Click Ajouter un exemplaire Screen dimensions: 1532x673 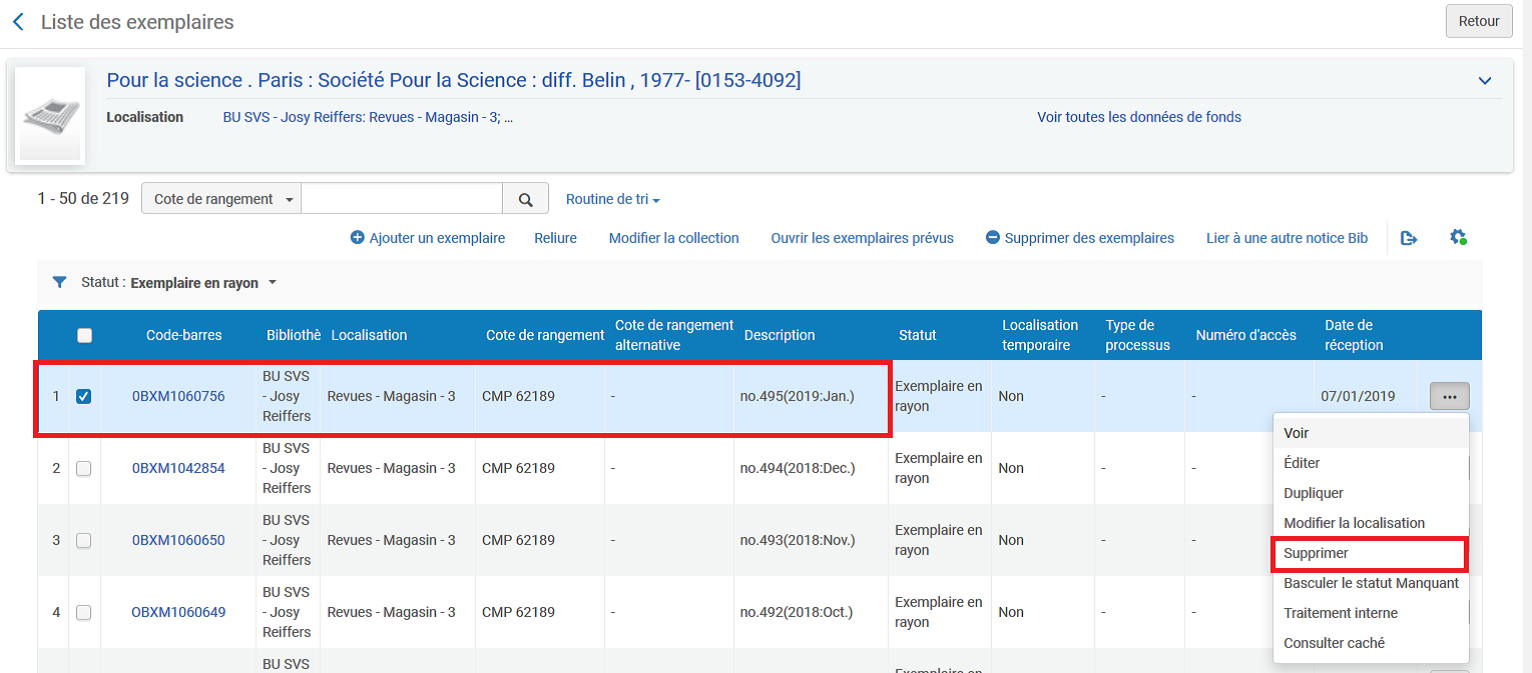pyautogui.click(x=428, y=238)
